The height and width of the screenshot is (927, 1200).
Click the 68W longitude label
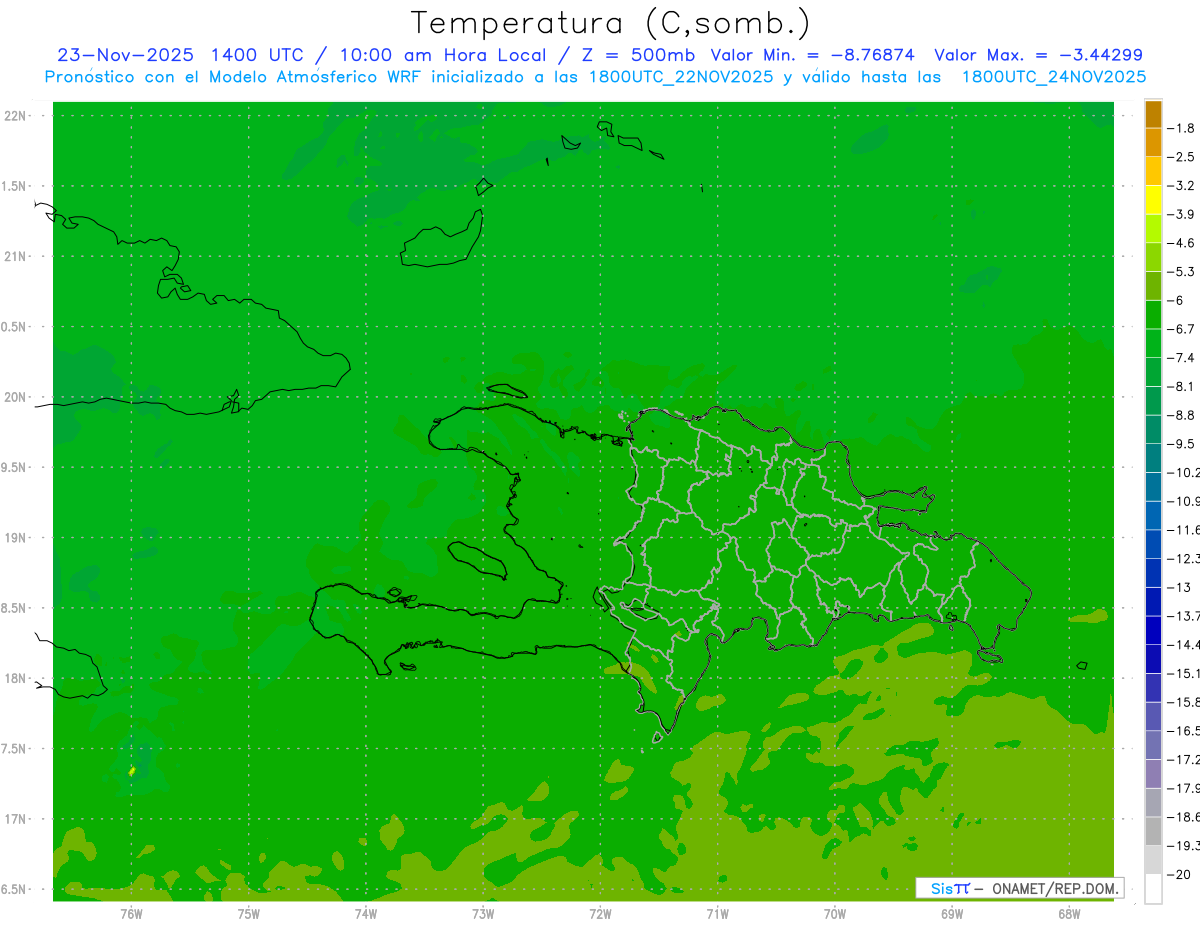tap(1068, 914)
